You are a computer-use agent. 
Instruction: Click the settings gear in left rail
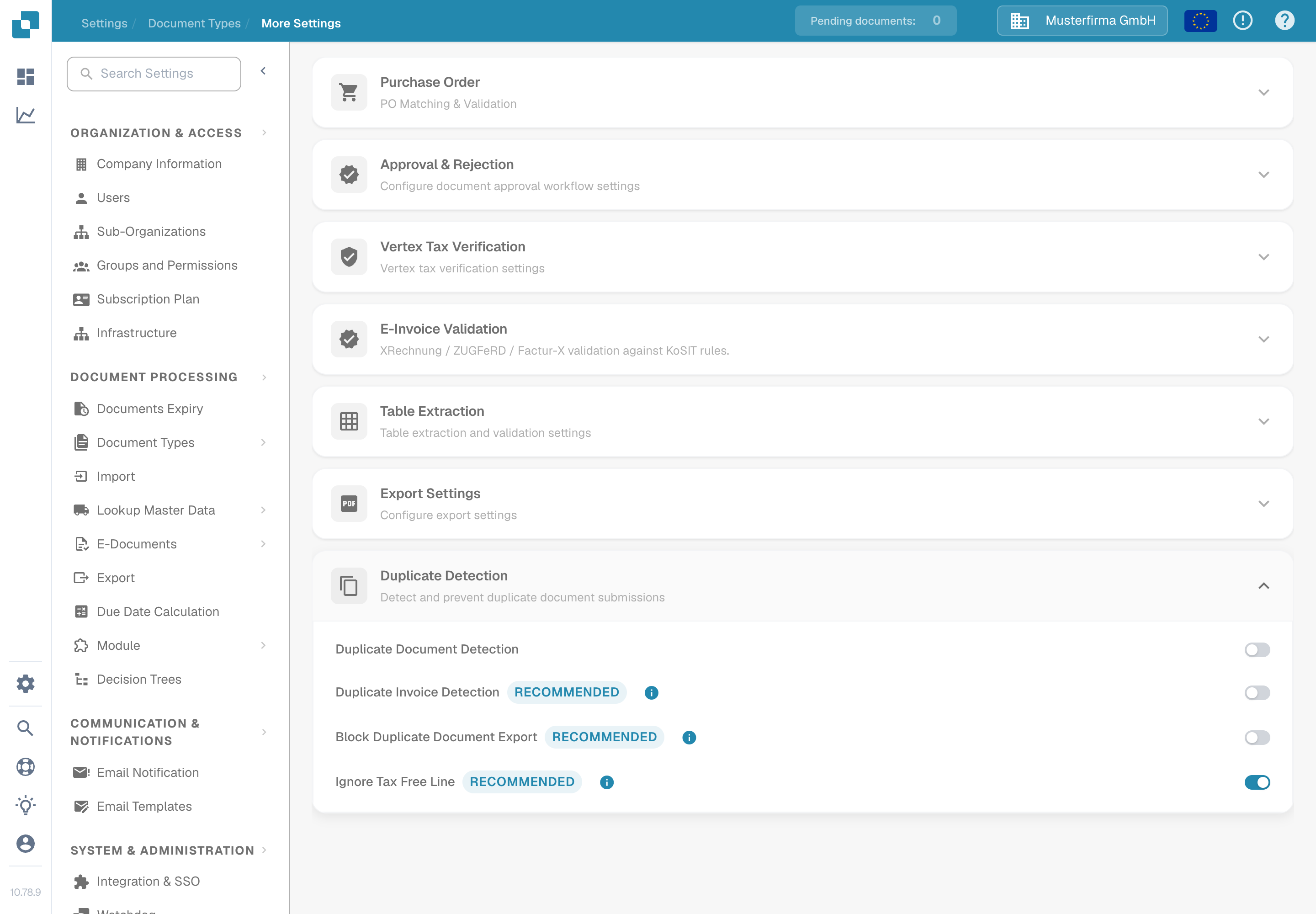25,683
